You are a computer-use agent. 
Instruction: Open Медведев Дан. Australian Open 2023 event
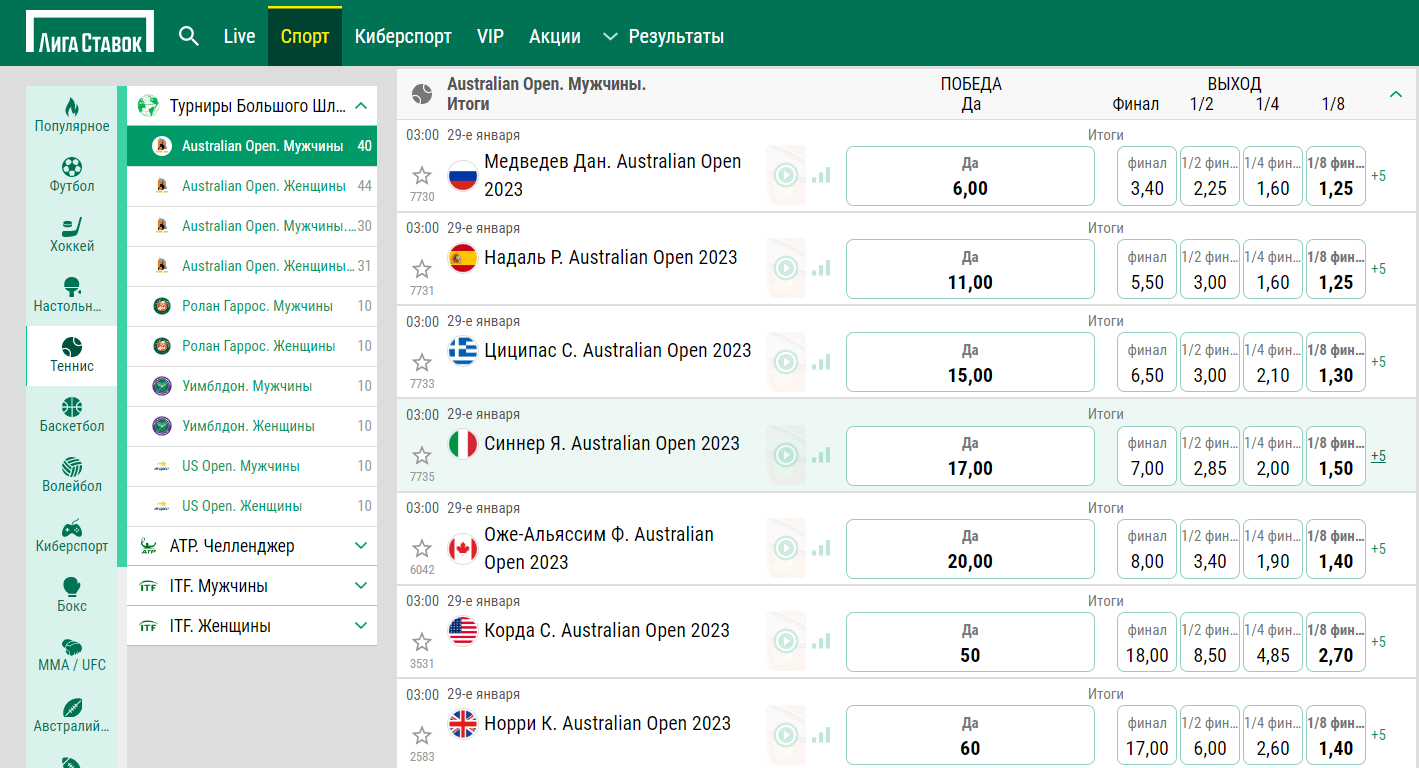(x=613, y=175)
